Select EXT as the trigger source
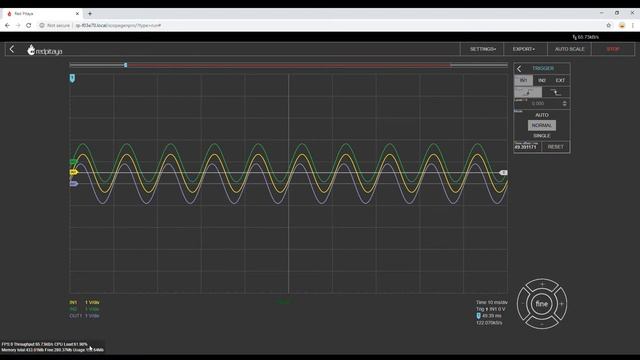 point(560,80)
